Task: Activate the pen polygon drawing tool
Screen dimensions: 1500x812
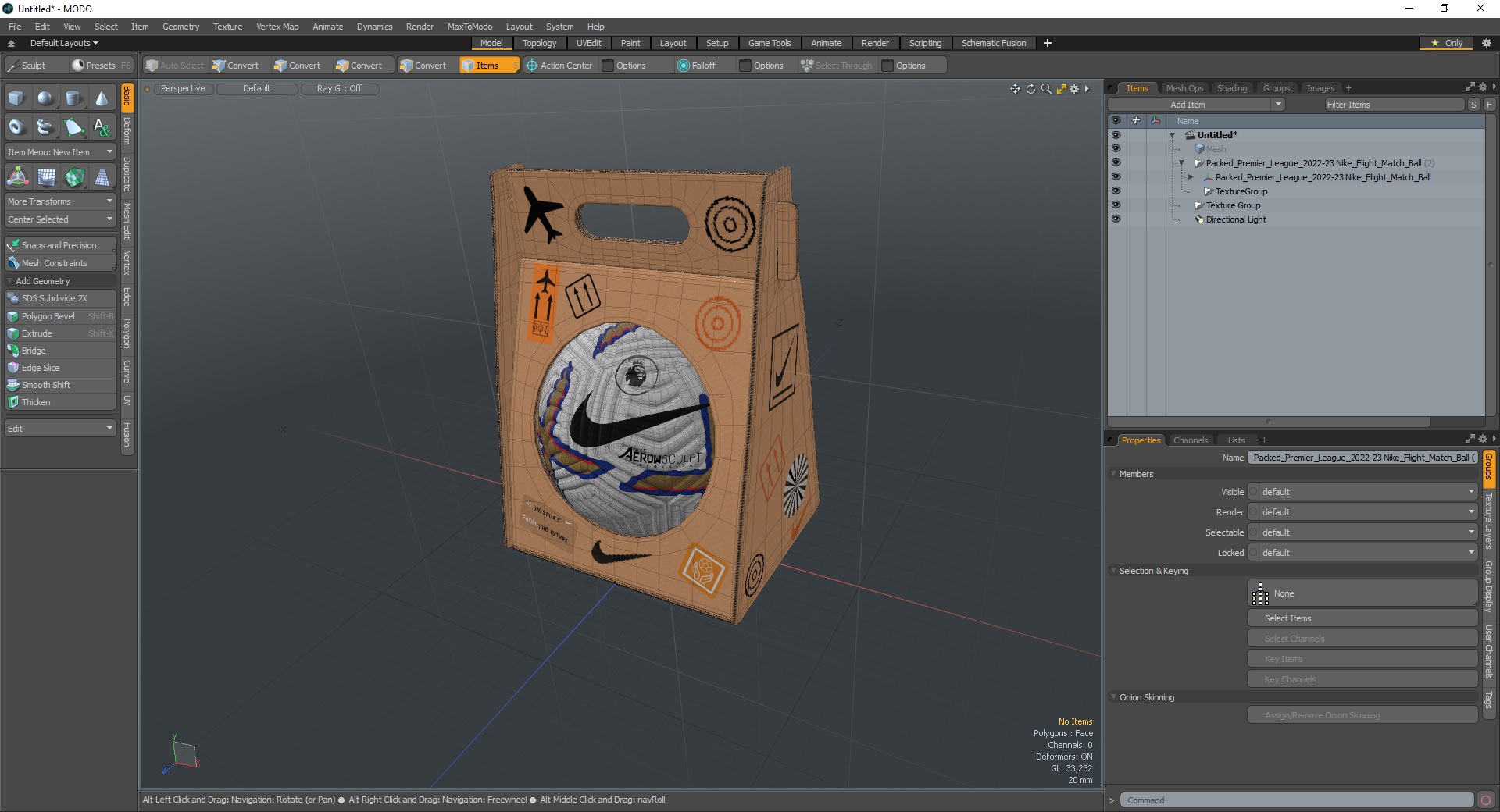Action: (73, 126)
